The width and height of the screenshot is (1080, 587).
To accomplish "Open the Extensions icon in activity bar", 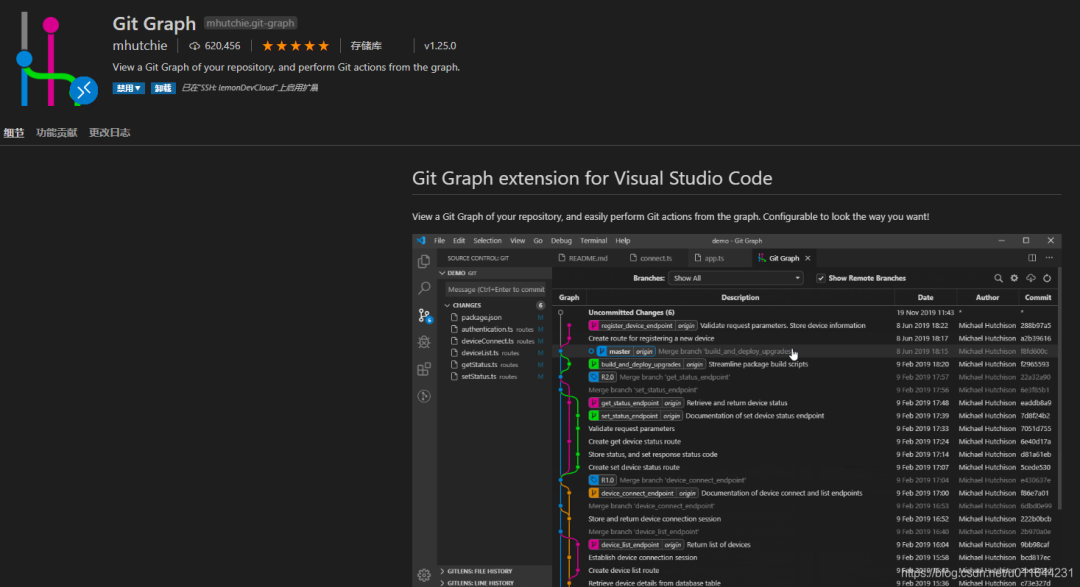I will (x=424, y=369).
